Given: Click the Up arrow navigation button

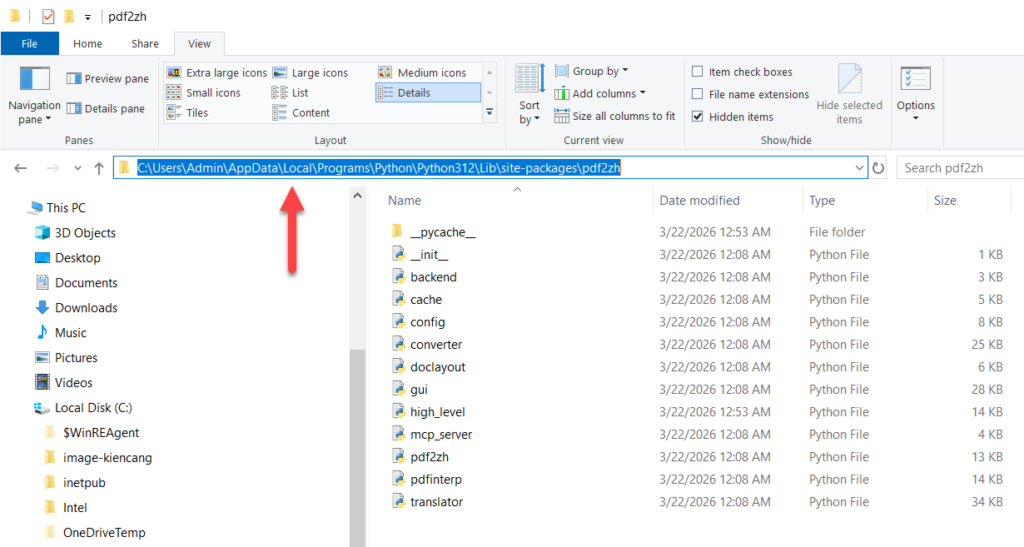Looking at the screenshot, I should (98, 168).
